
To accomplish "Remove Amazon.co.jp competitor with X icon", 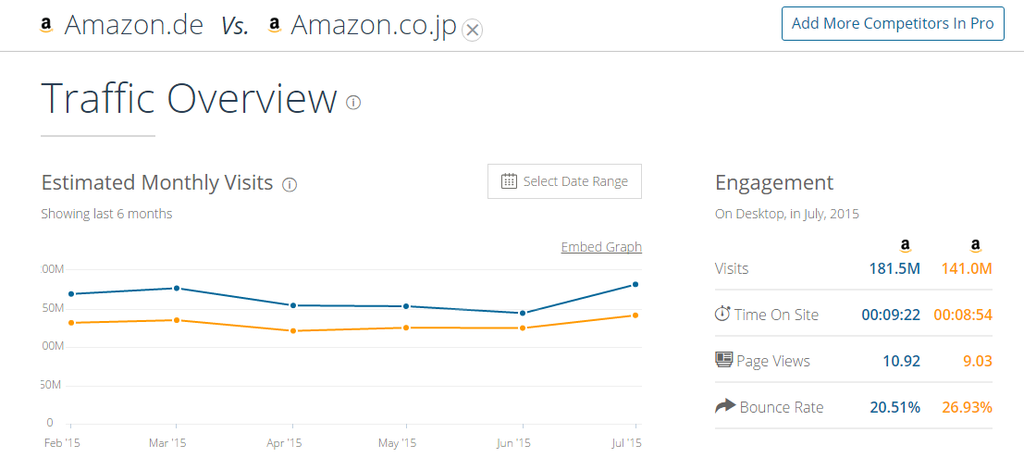I will pyautogui.click(x=472, y=30).
